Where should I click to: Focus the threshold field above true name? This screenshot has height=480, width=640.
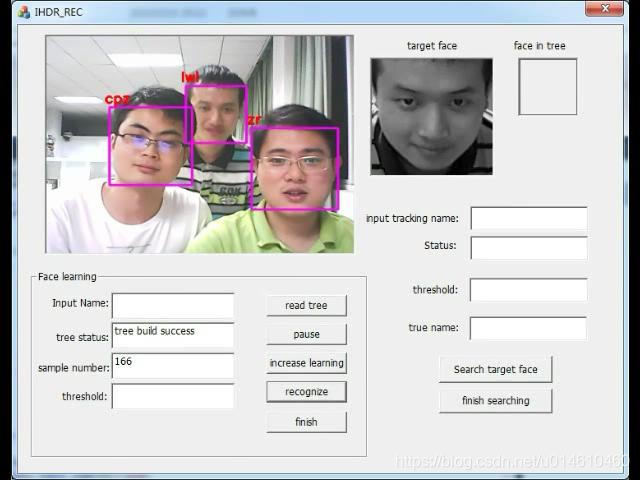pos(529,290)
